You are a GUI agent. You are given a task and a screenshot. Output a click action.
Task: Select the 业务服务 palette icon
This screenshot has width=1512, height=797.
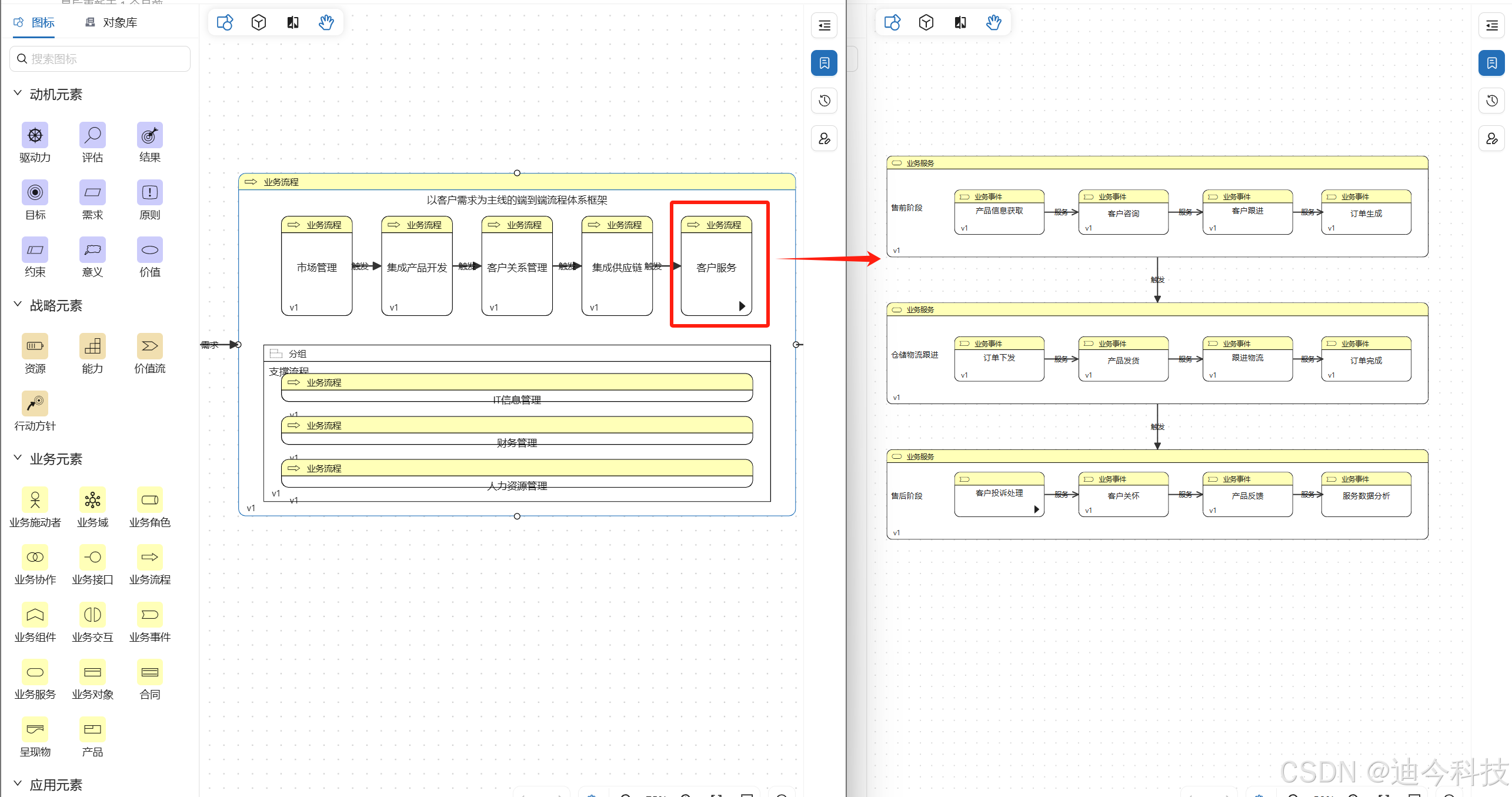pyautogui.click(x=35, y=672)
